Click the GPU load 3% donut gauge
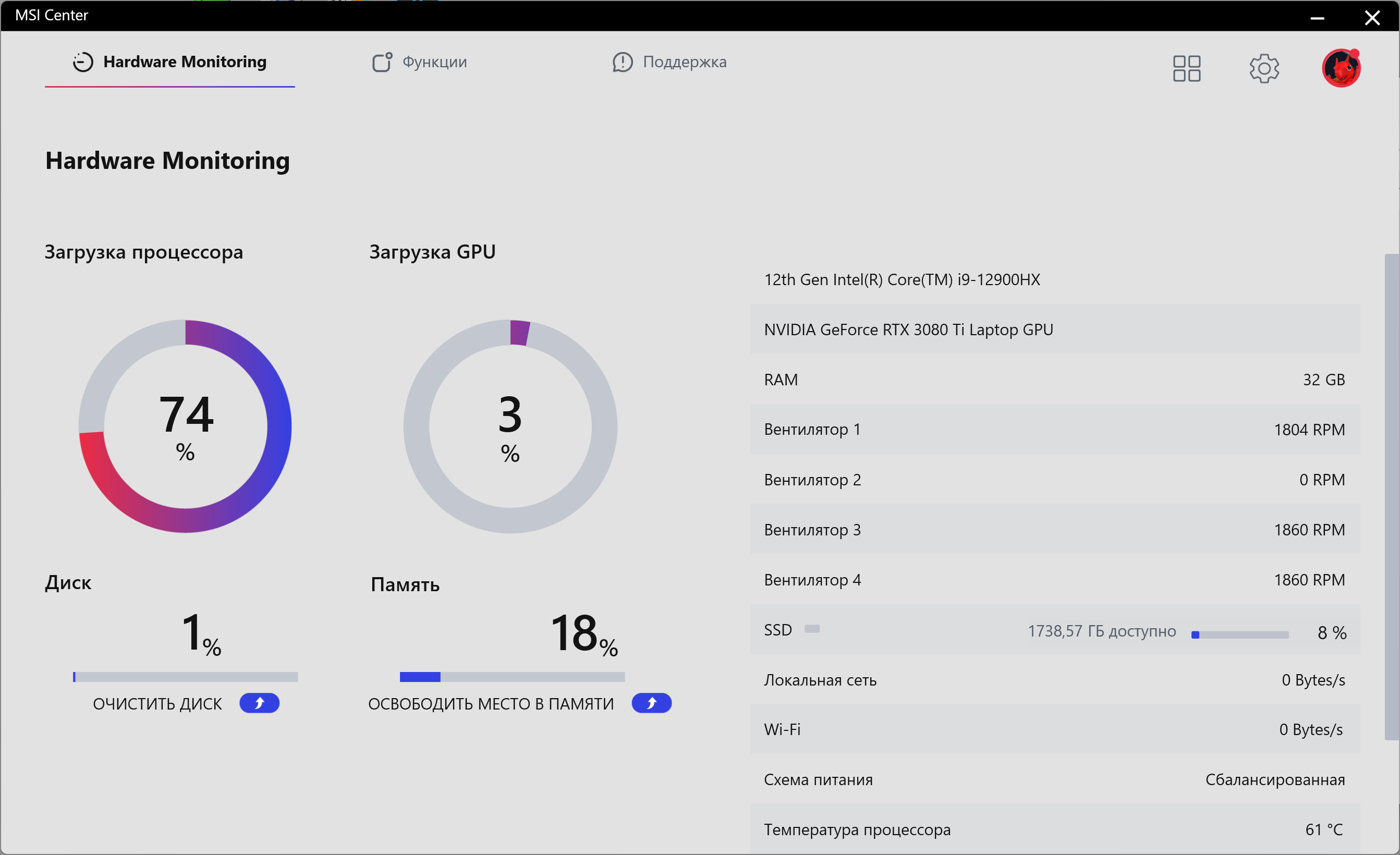Viewport: 1400px width, 855px height. click(510, 426)
